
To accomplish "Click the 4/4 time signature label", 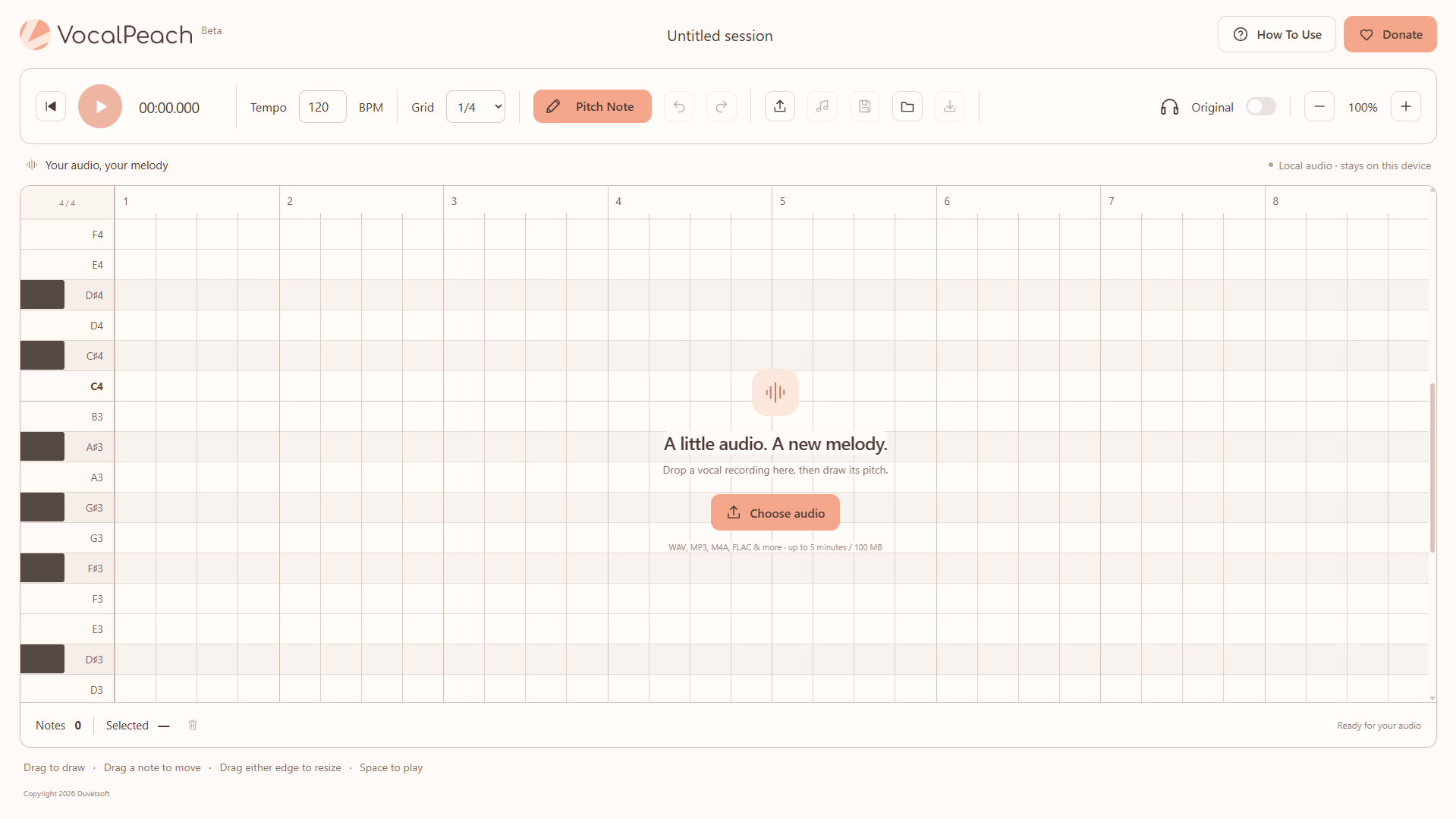I will coord(68,203).
